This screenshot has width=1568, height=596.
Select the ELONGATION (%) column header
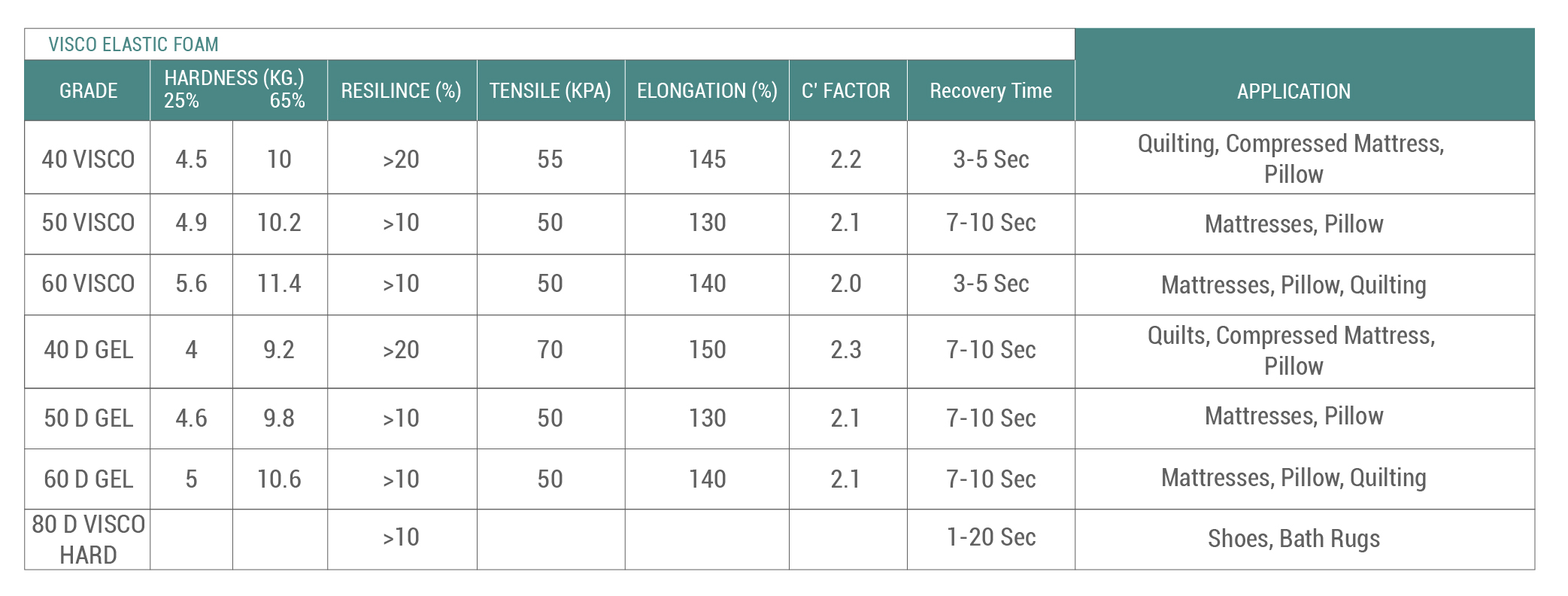707,91
